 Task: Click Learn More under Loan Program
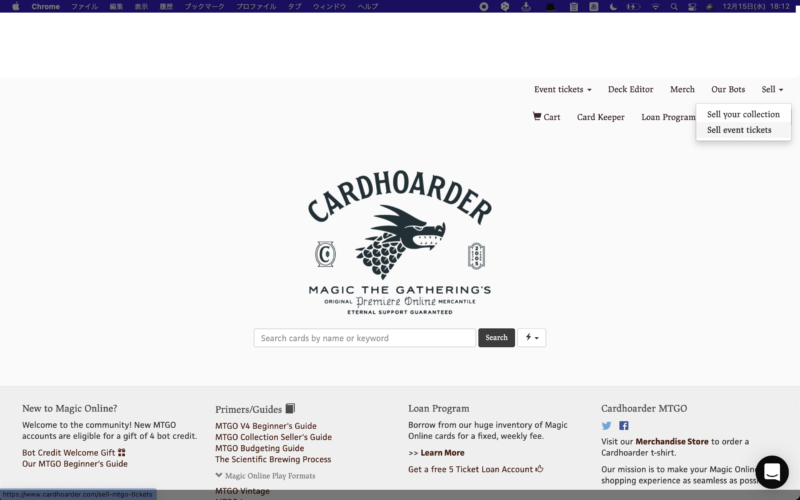442,453
